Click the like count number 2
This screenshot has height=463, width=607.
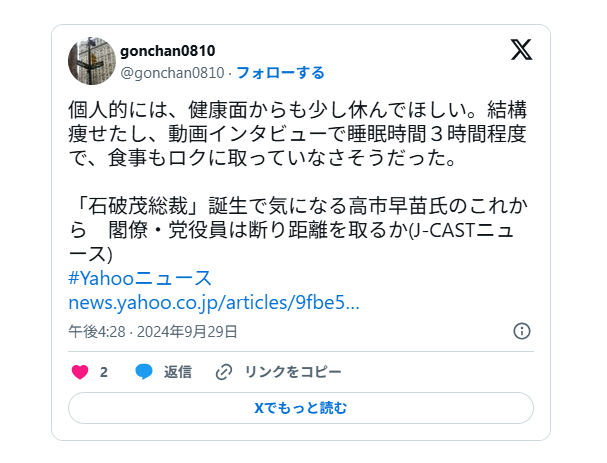103,372
